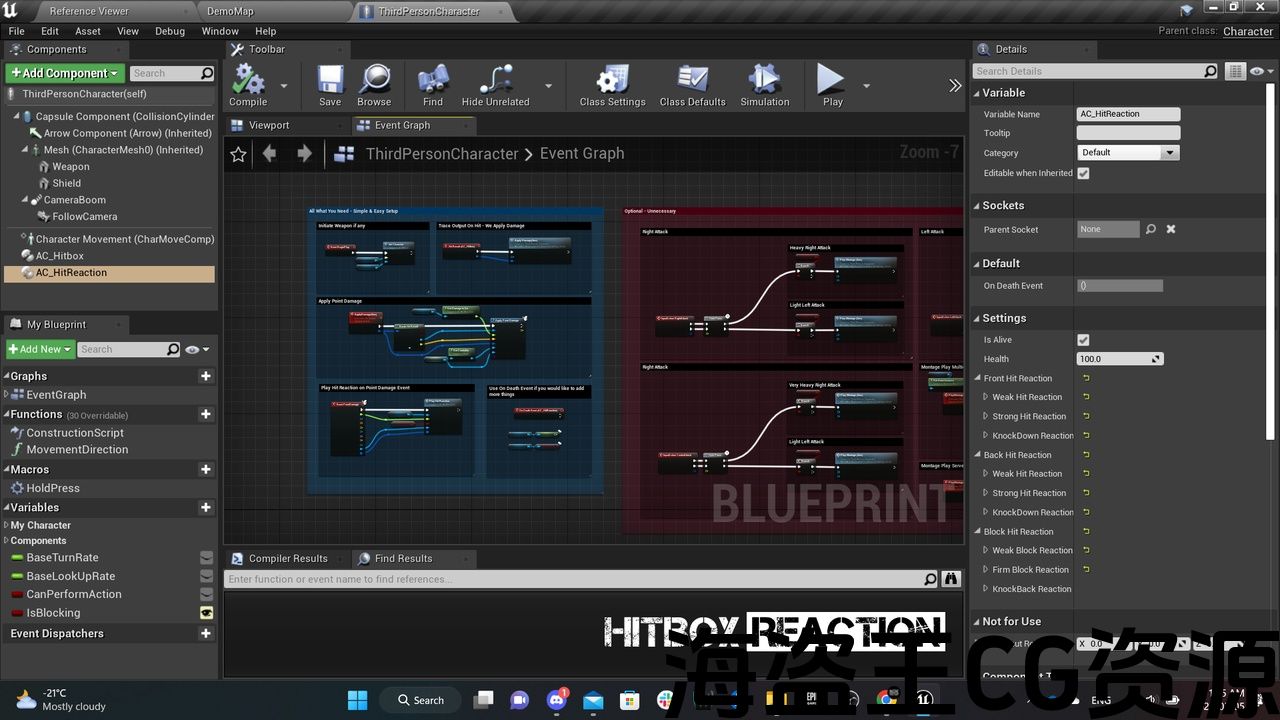1280x720 pixels.
Task: Click the Compile toolbar icon
Action: tap(247, 84)
